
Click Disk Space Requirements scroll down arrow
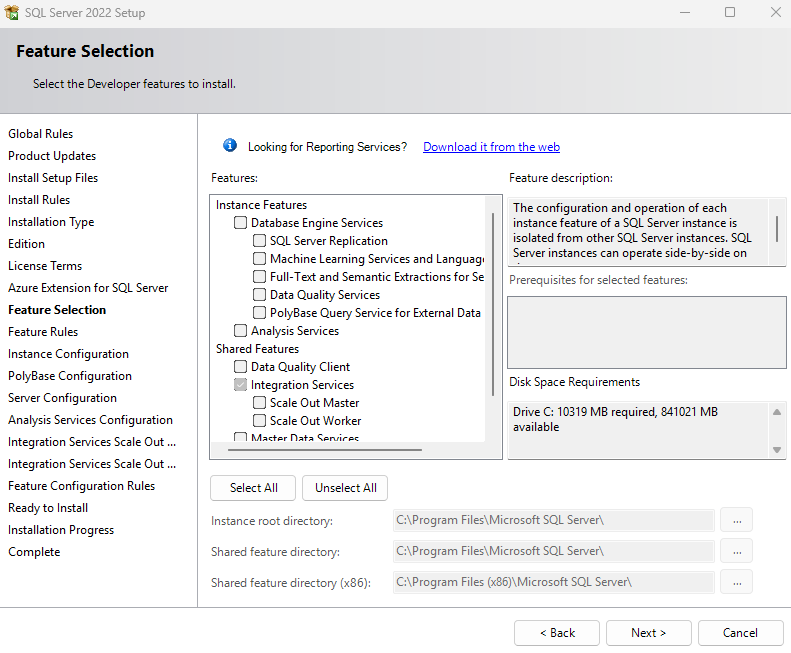pos(777,450)
